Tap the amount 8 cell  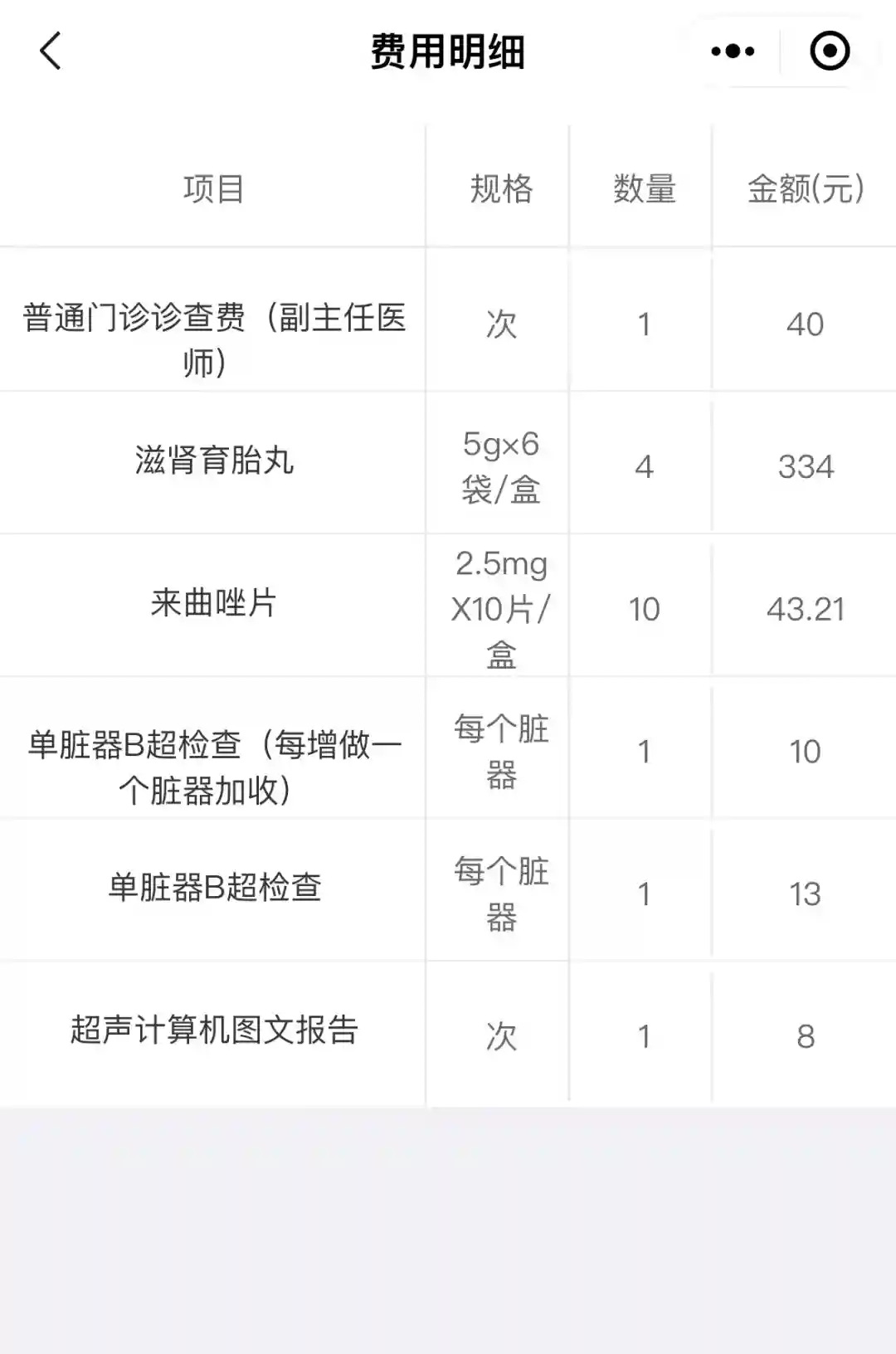point(805,1037)
